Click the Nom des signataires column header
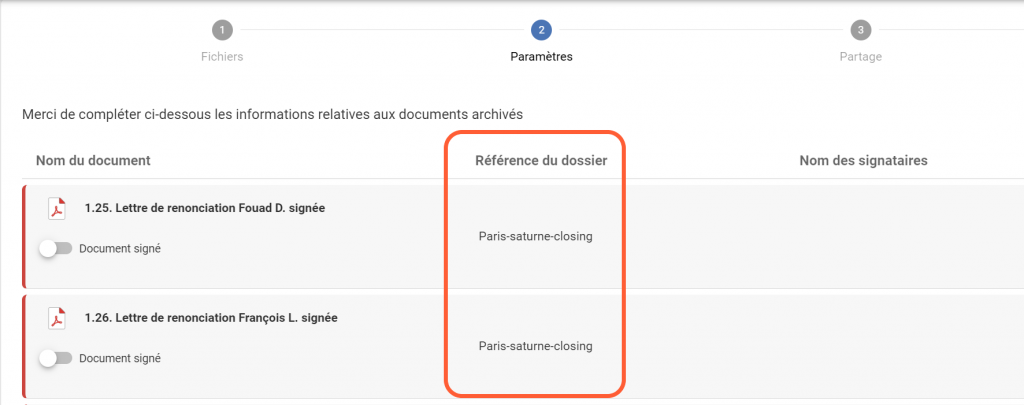 point(864,160)
